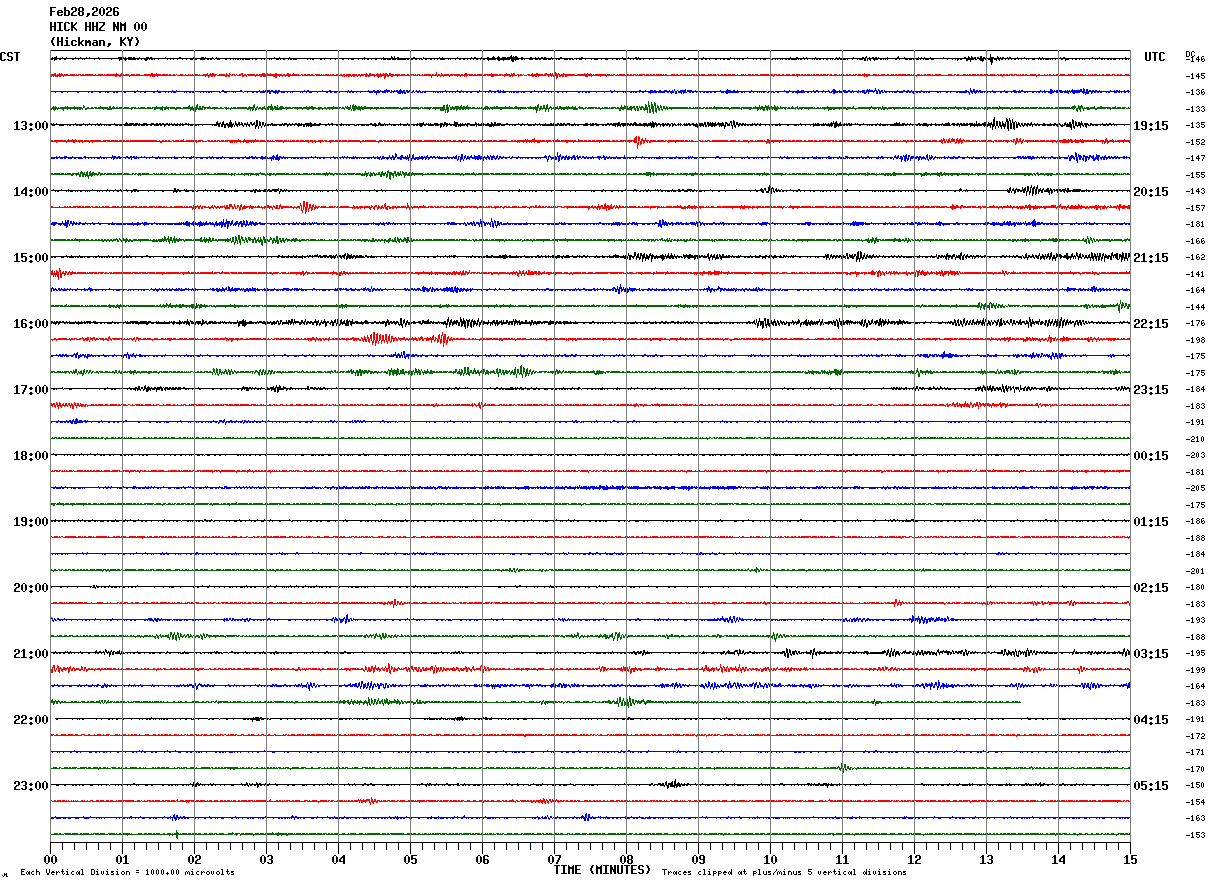This screenshot has width=1210, height=886.
Task: Select the 15:00 CST row label
Action: [30, 258]
